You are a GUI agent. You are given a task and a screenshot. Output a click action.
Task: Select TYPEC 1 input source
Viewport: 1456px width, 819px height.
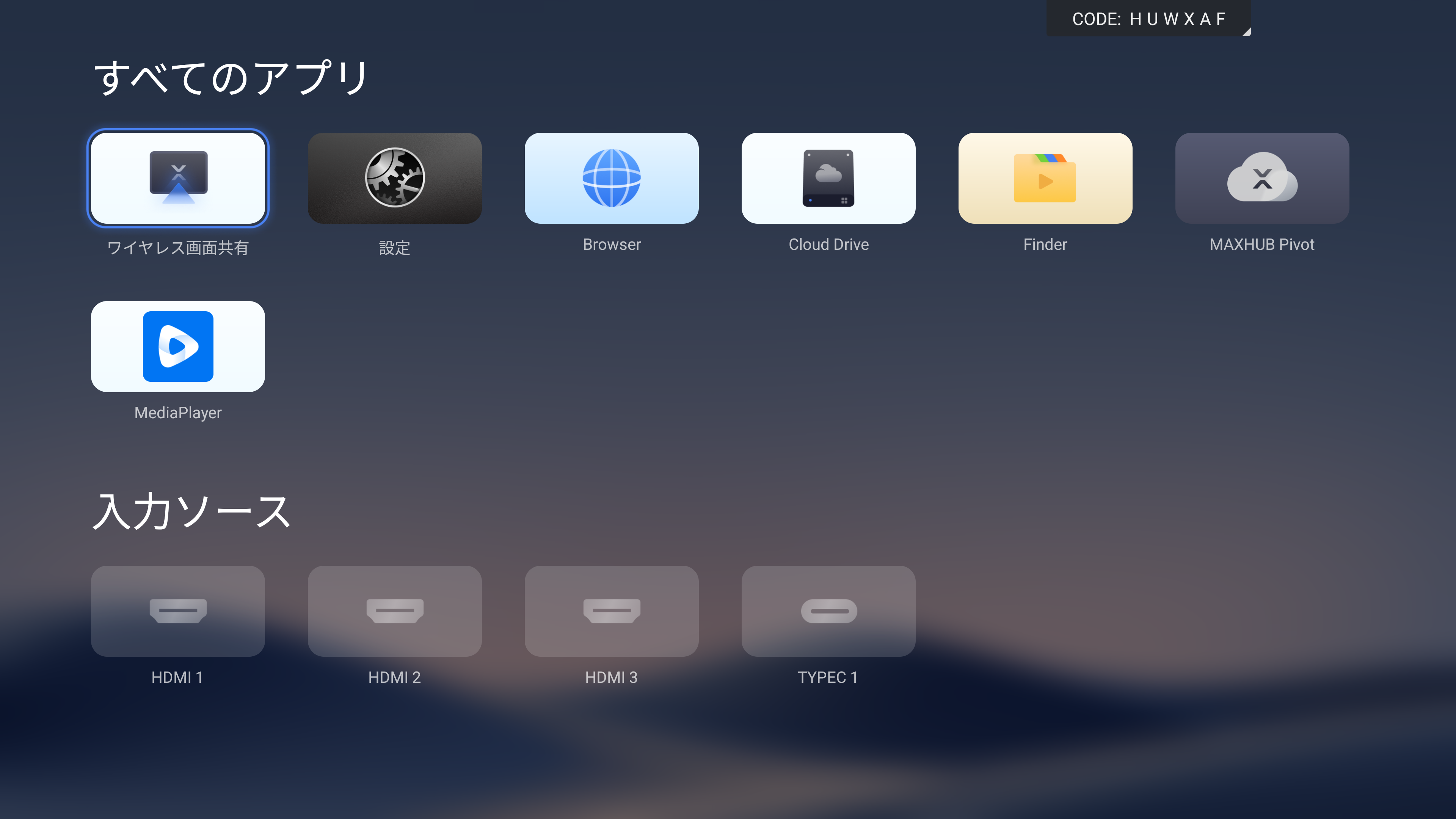coord(828,610)
